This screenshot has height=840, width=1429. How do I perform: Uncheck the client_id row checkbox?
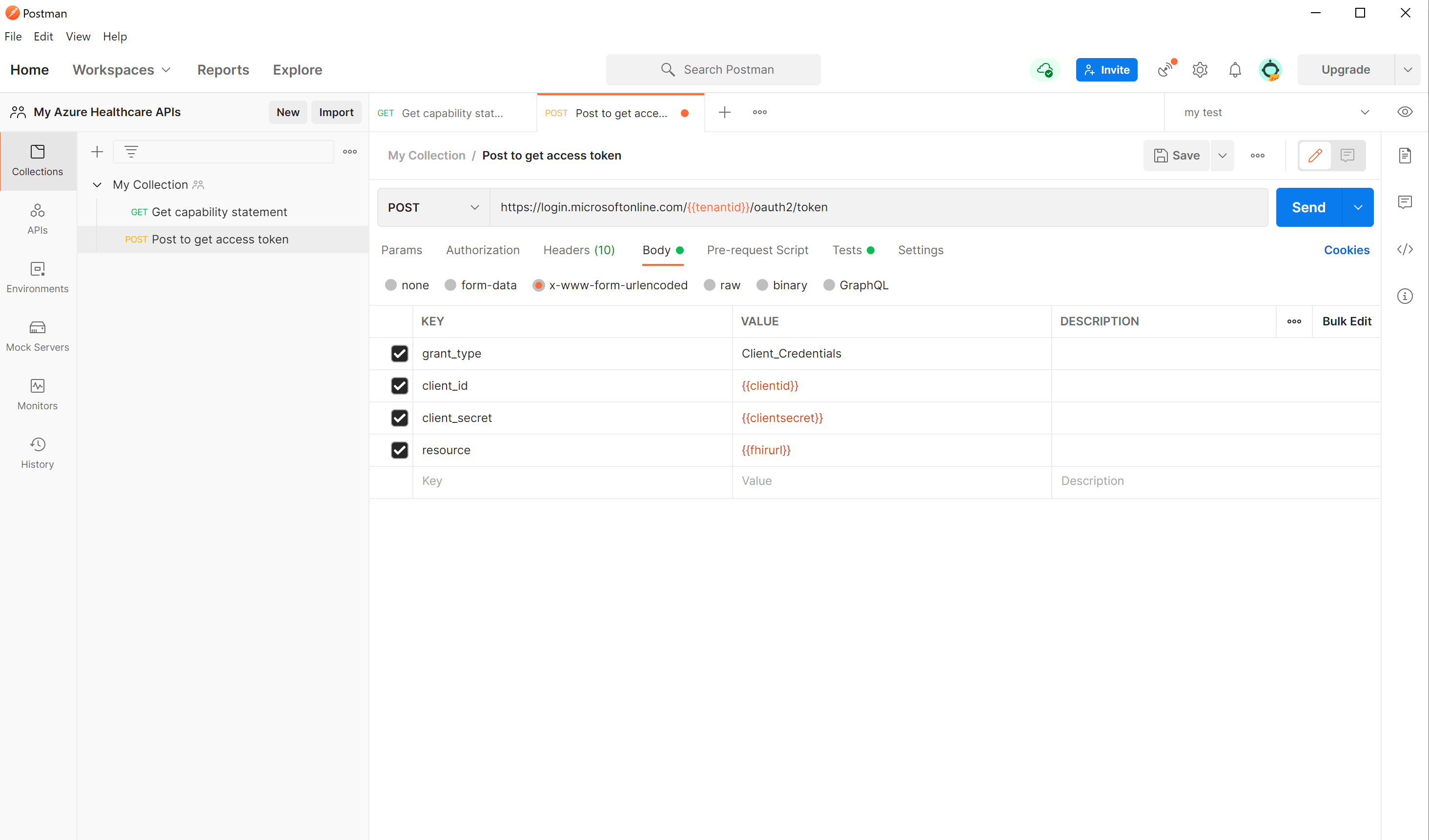399,386
